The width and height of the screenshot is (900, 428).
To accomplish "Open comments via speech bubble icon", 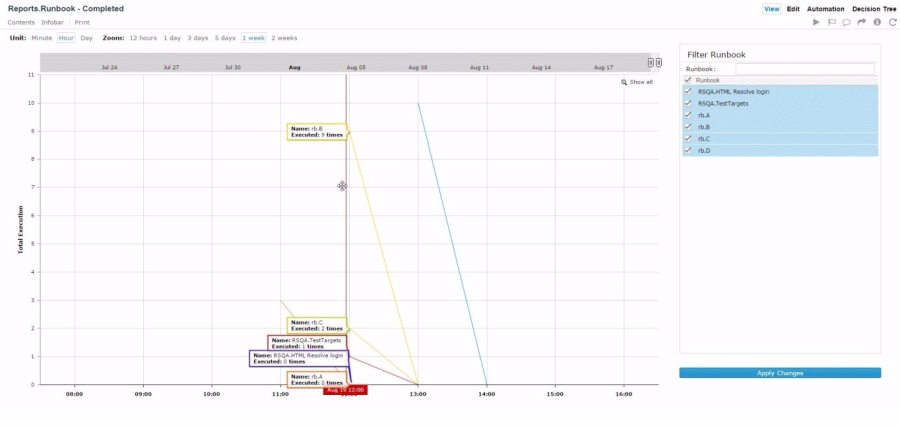I will (x=846, y=22).
